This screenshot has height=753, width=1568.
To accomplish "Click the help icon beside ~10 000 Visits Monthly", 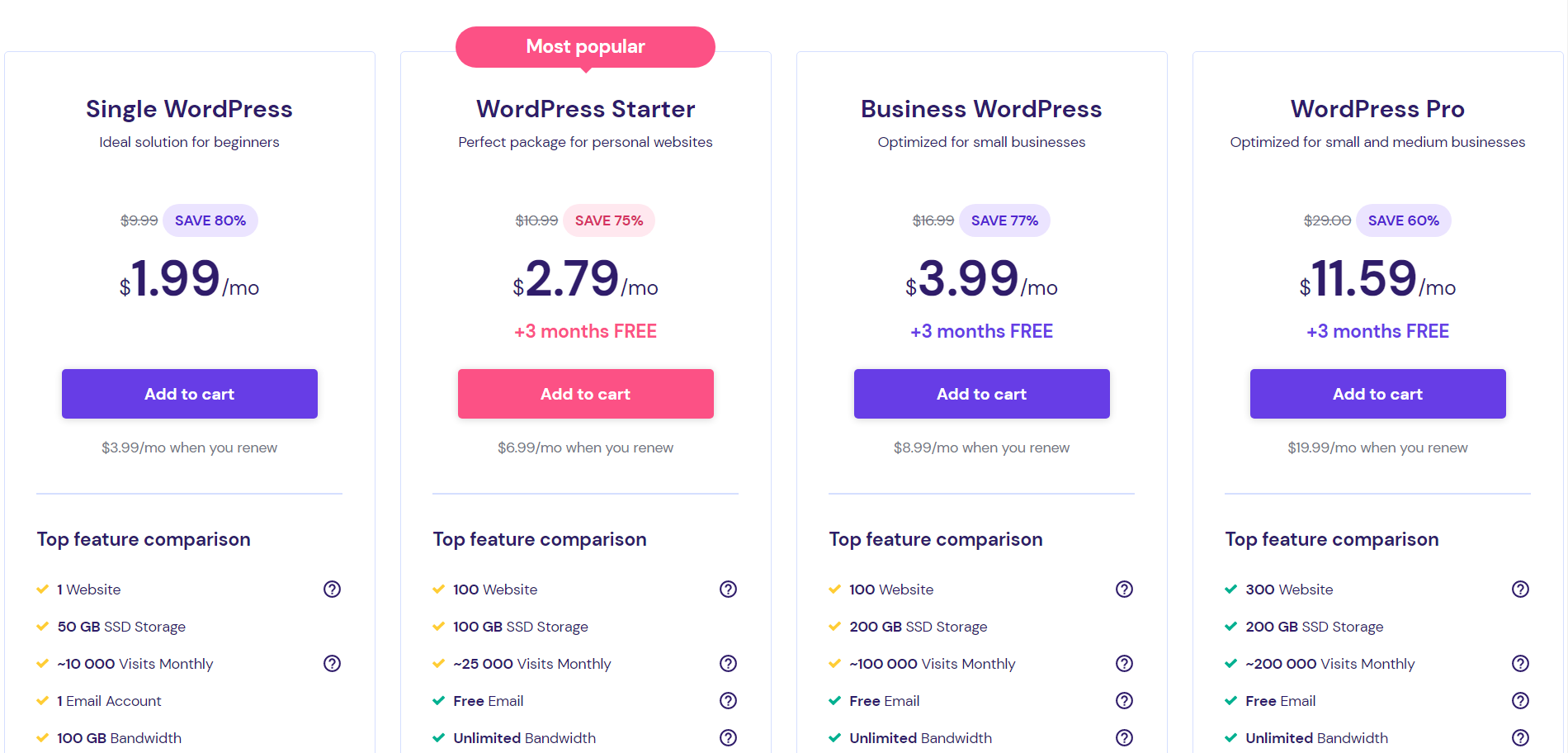I will [332, 663].
